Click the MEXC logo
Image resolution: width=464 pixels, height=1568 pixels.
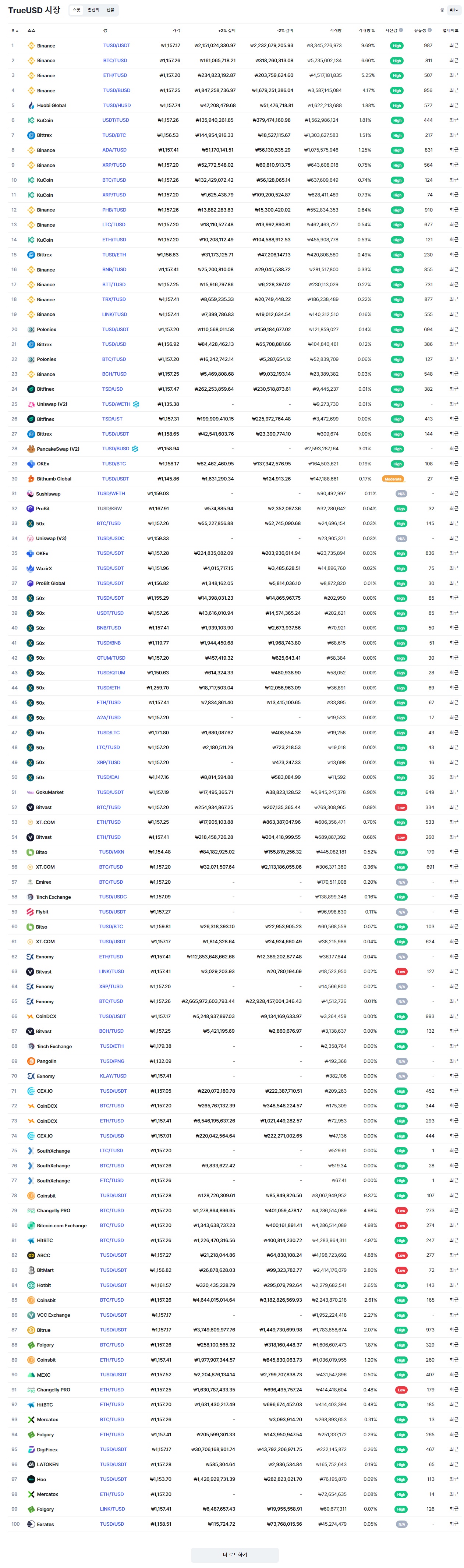[31, 1374]
